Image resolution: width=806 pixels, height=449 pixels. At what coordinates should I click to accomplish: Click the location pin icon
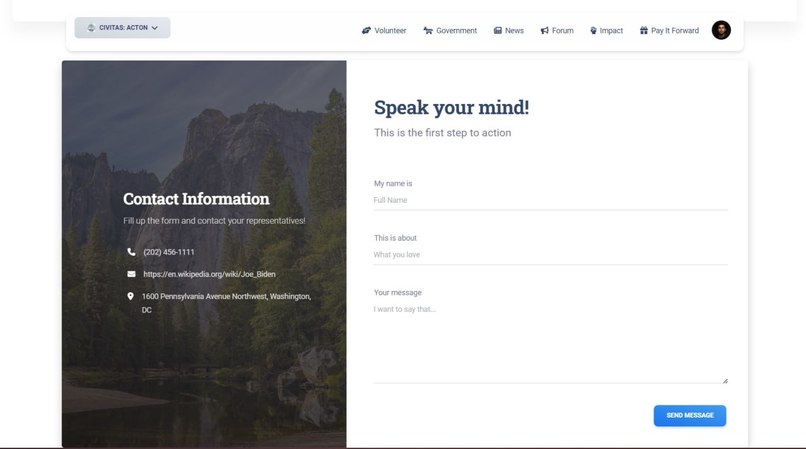[131, 296]
